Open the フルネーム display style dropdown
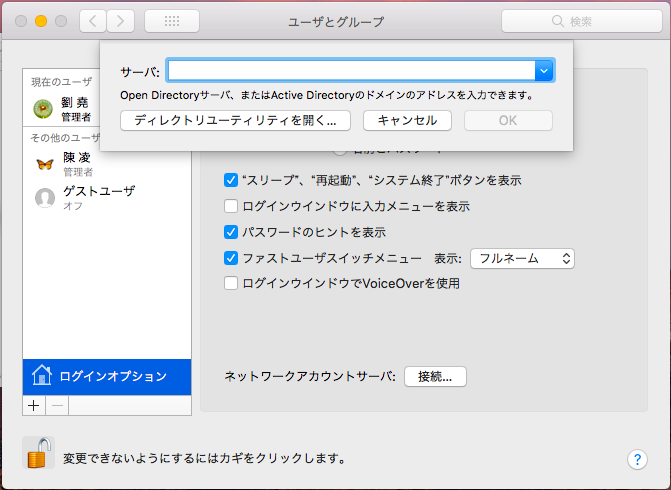The height and width of the screenshot is (490, 671). 522,258
